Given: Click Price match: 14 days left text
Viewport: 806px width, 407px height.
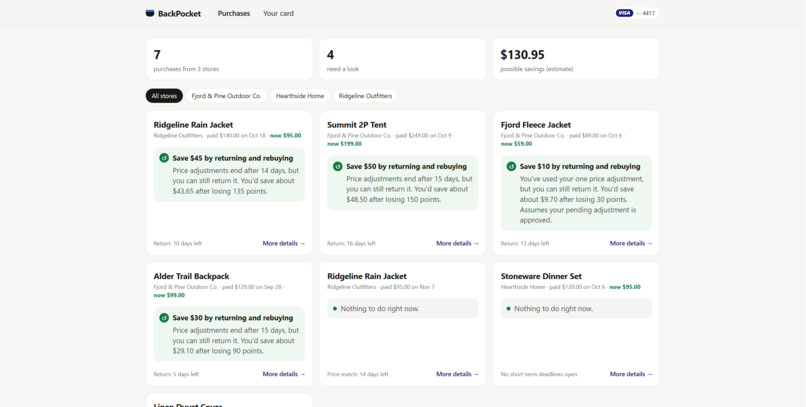Looking at the screenshot, I should [358, 375].
